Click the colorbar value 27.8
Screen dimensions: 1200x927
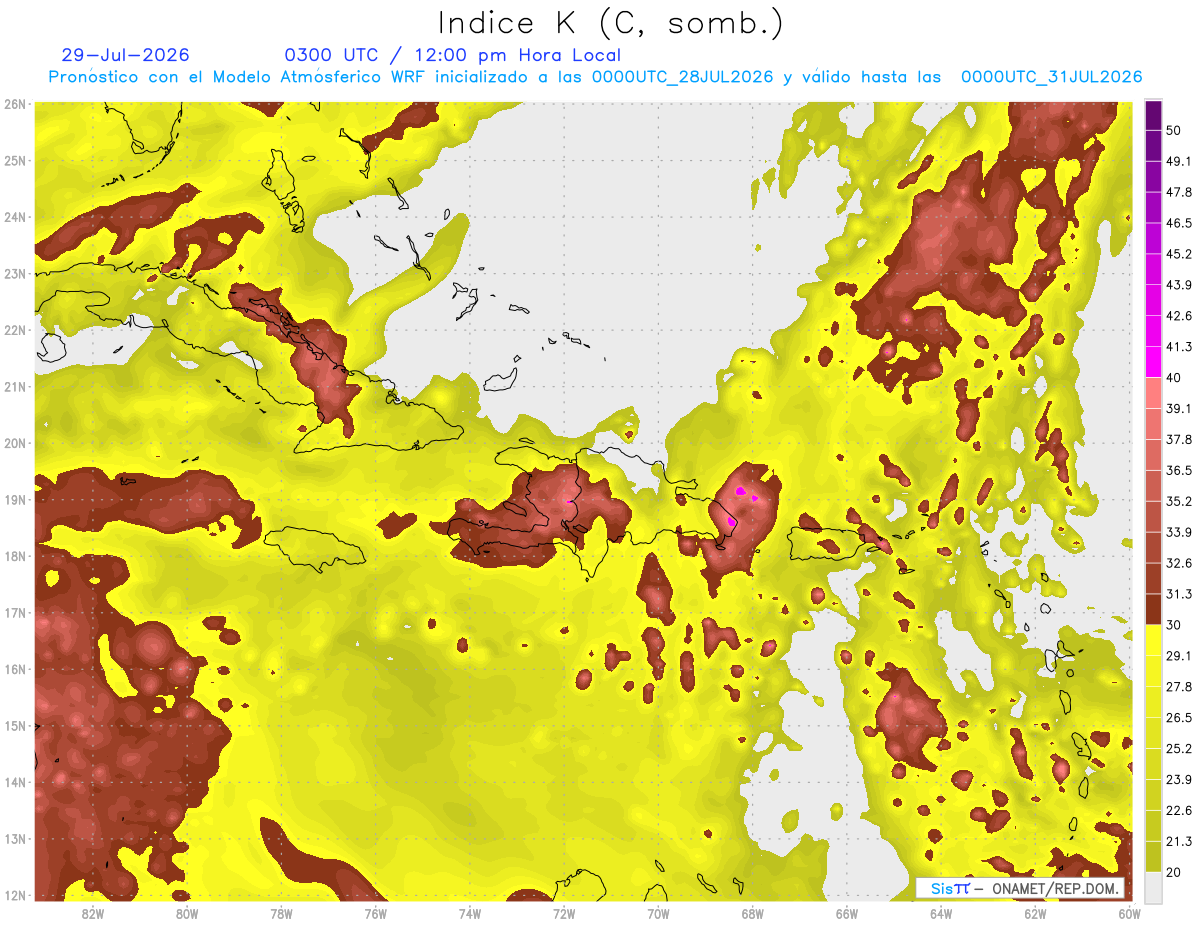tap(1178, 686)
